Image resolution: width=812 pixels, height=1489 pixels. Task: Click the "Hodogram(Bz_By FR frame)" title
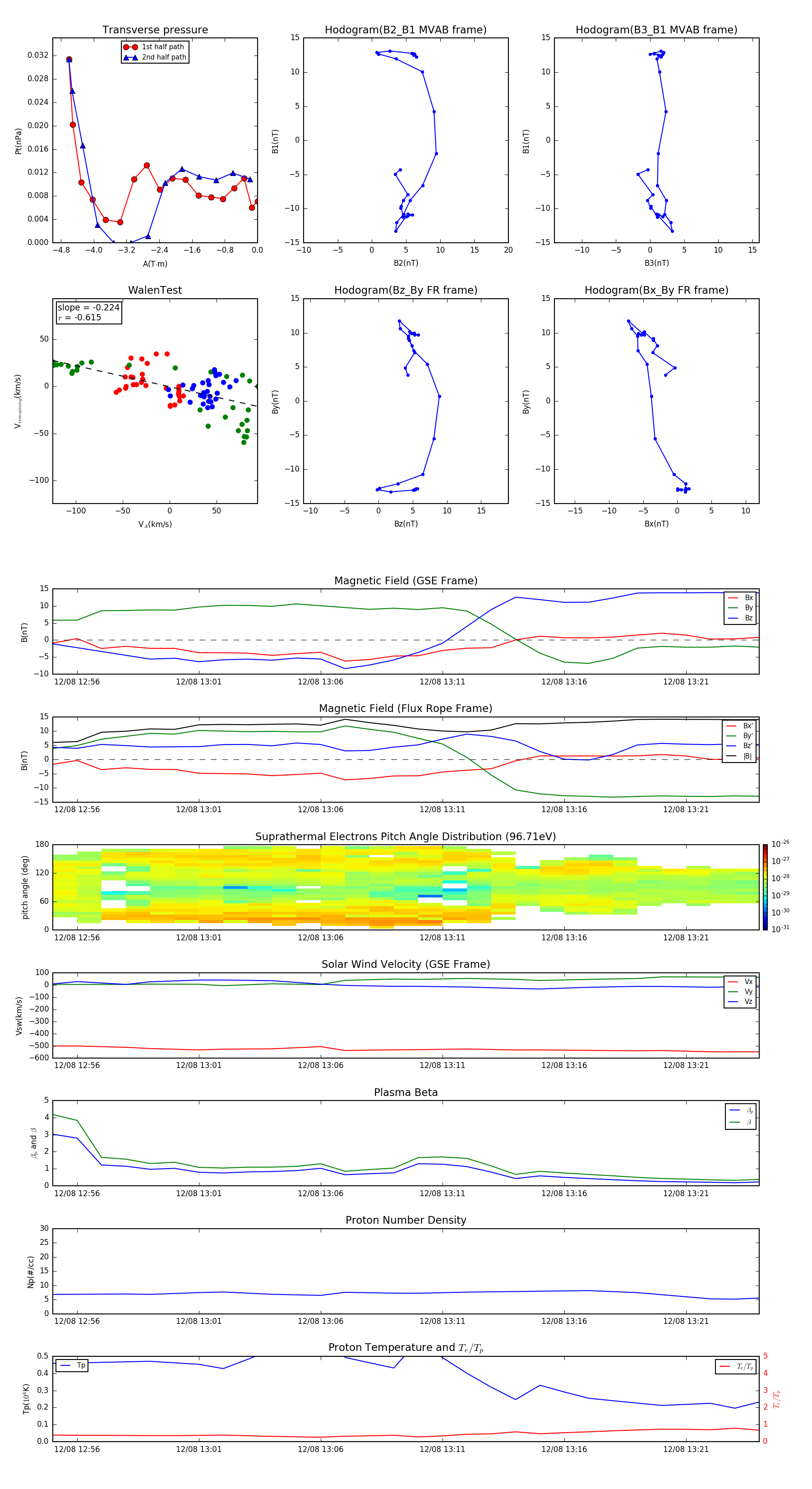[406, 290]
